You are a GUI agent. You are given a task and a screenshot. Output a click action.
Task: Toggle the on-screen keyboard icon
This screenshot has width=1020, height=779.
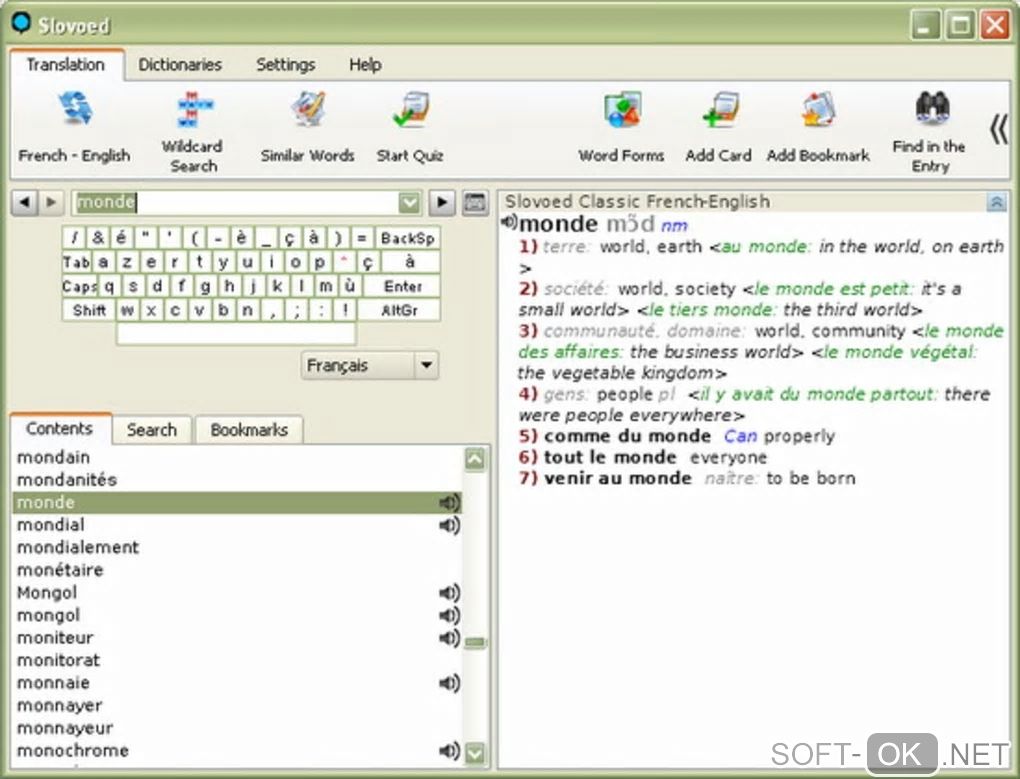475,203
